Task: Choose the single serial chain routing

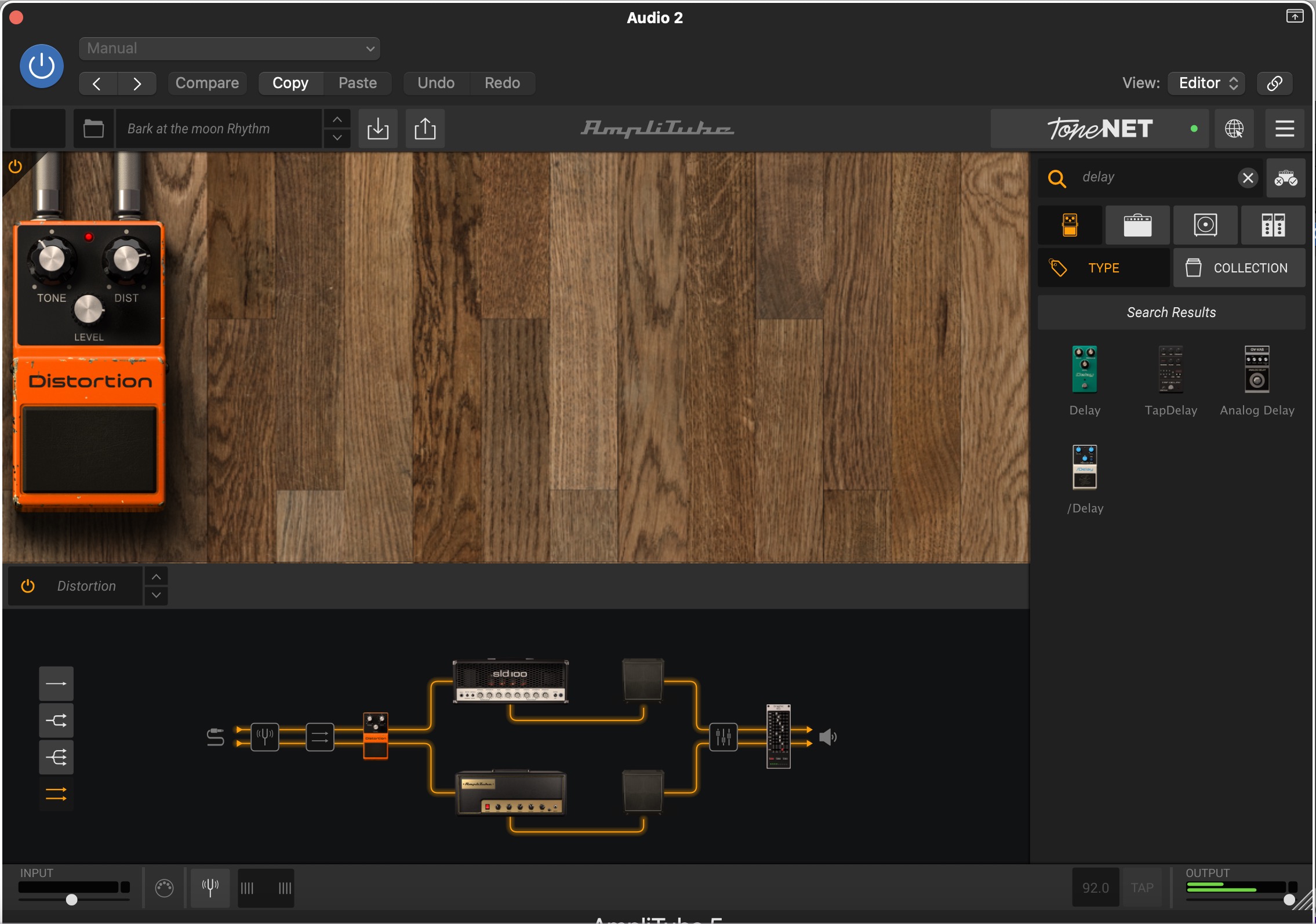Action: click(x=56, y=684)
